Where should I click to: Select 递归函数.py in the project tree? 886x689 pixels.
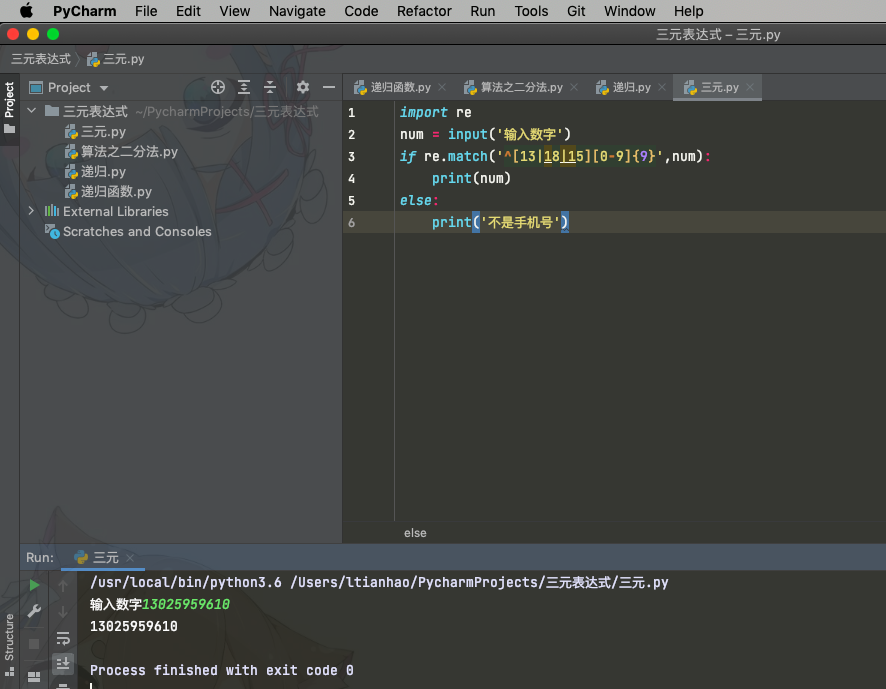[x=108, y=192]
